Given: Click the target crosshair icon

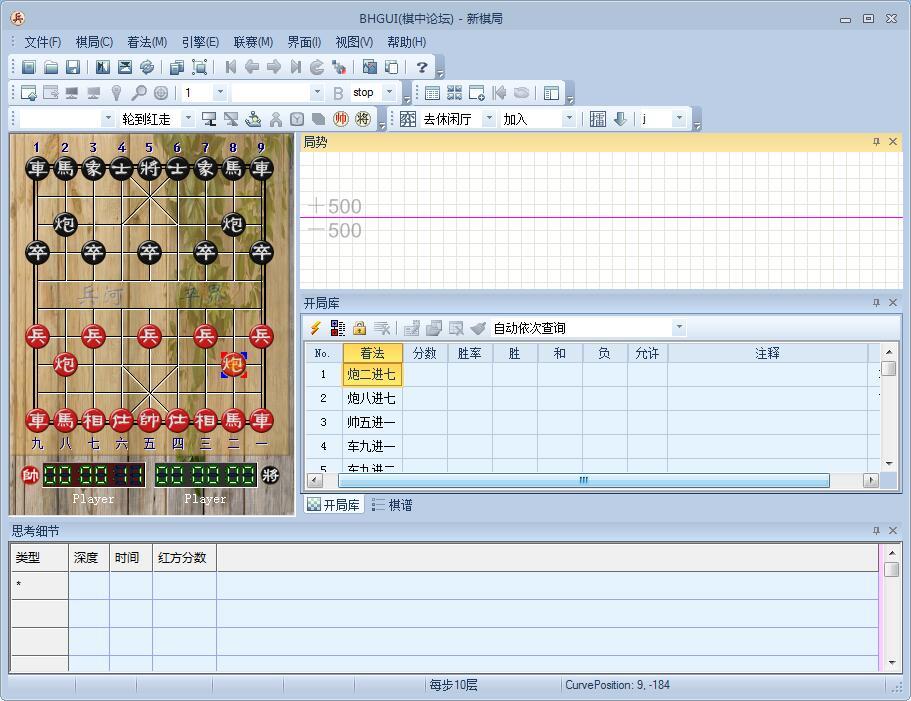Looking at the screenshot, I should click(161, 92).
